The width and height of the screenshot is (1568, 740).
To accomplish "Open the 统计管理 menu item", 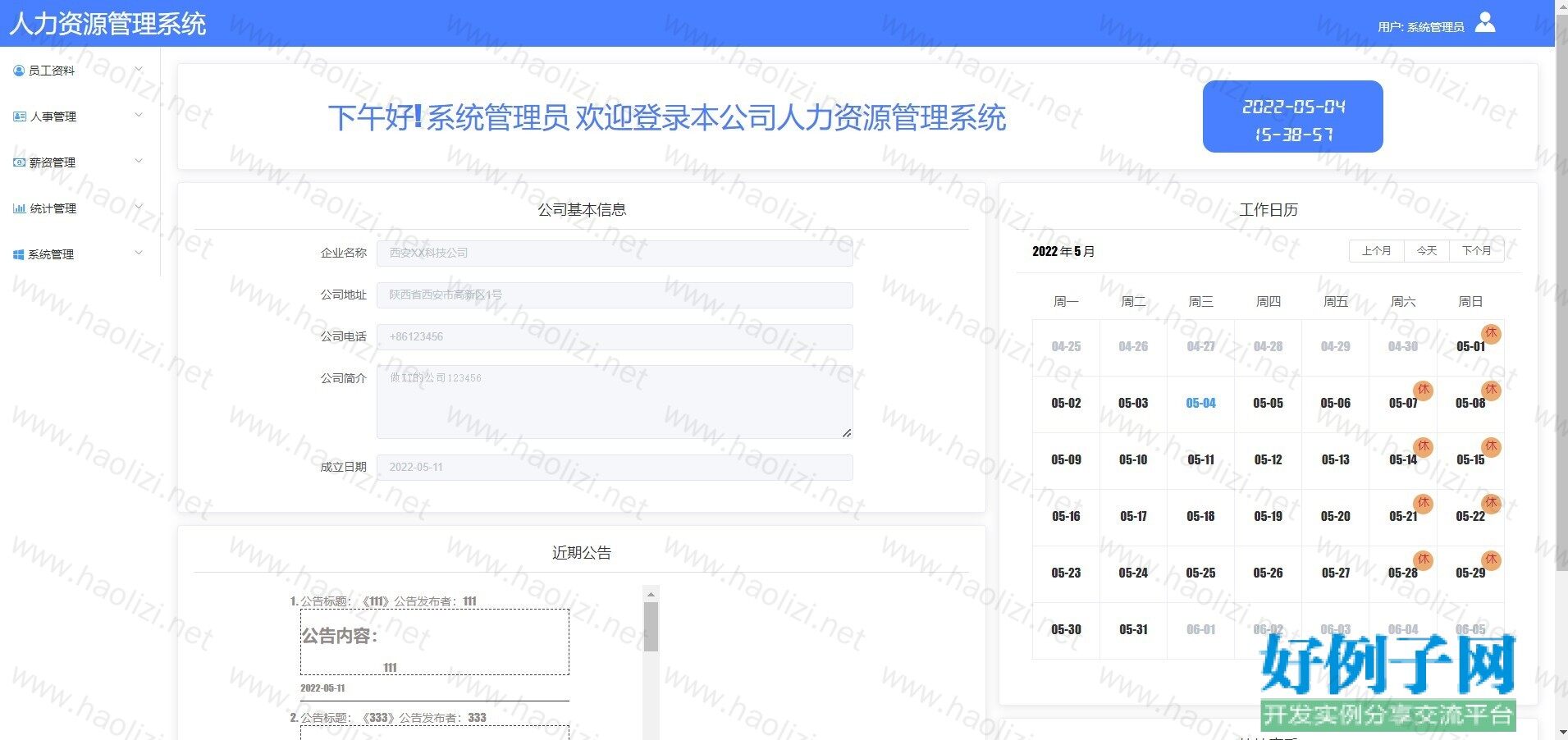I will click(53, 208).
